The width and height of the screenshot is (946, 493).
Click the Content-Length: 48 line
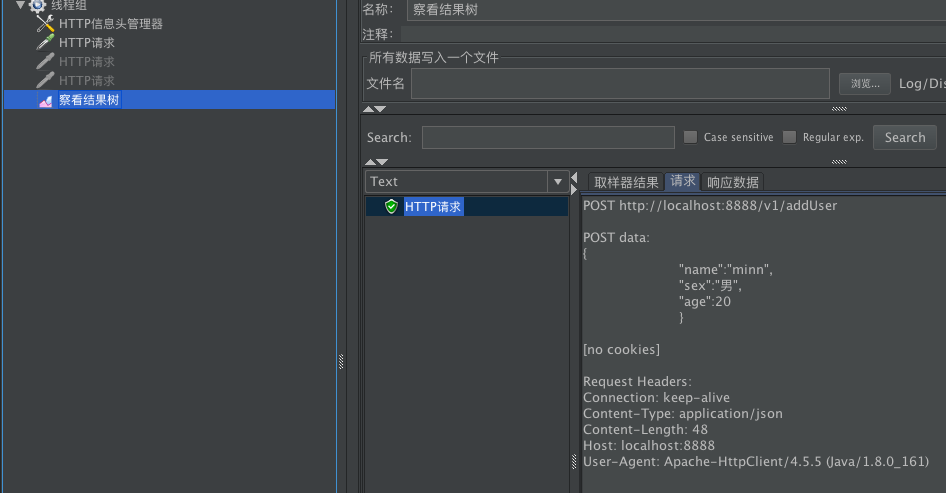click(x=646, y=430)
